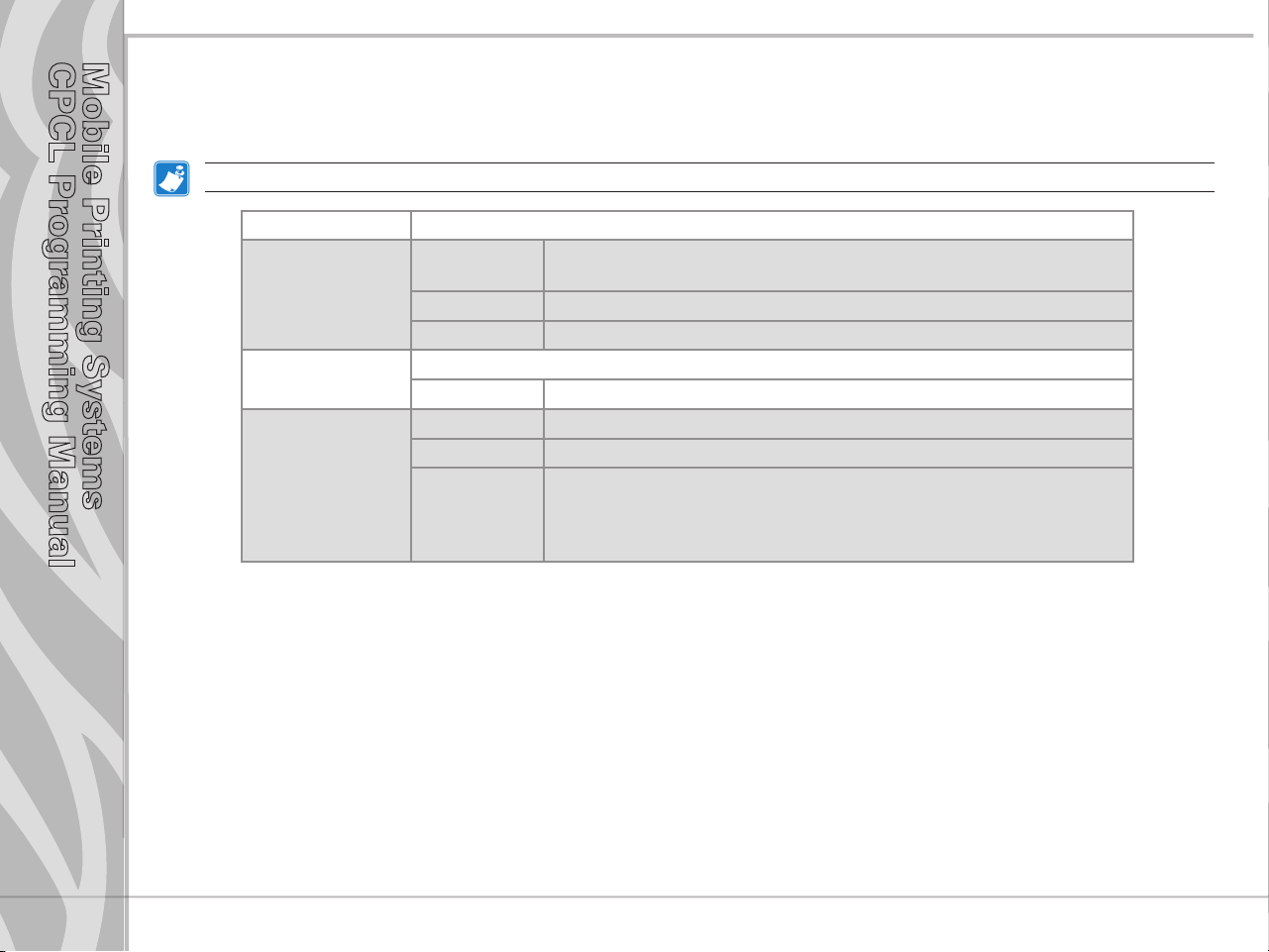Select the small white parameter cell under the full-width white row
The image size is (1269, 952).
[x=477, y=394]
